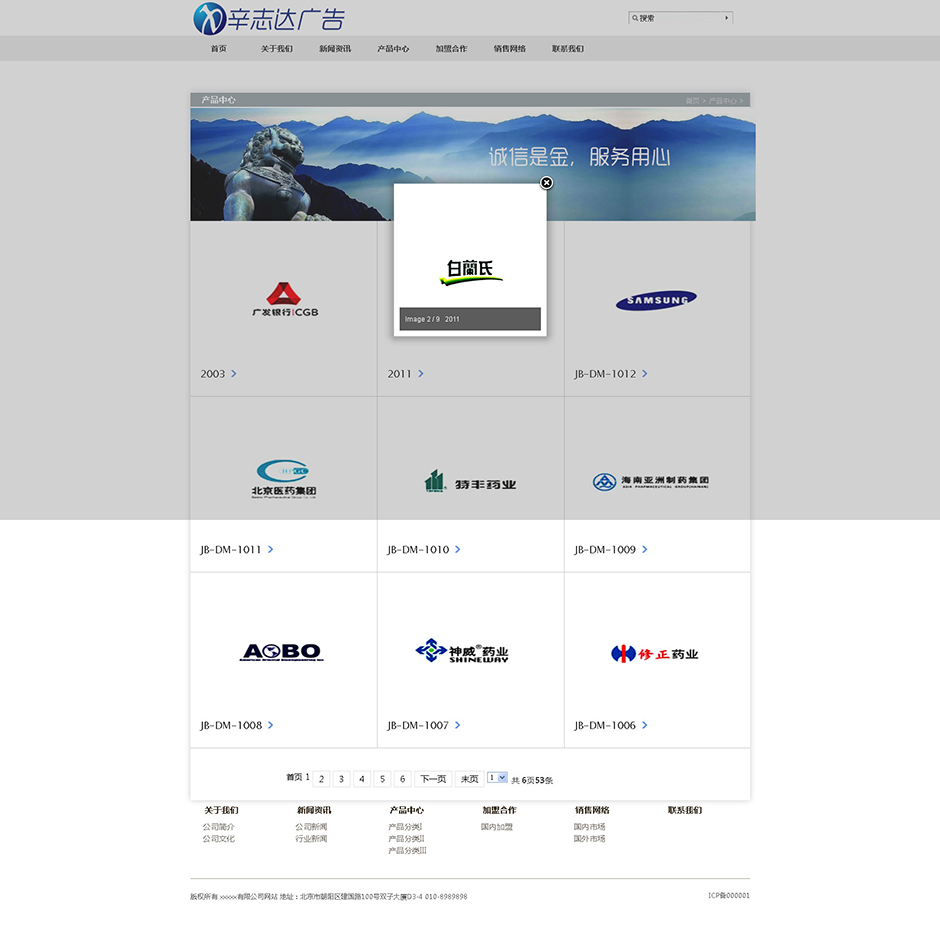Open 加盟合作 in the top navigation

pyautogui.click(x=451, y=49)
